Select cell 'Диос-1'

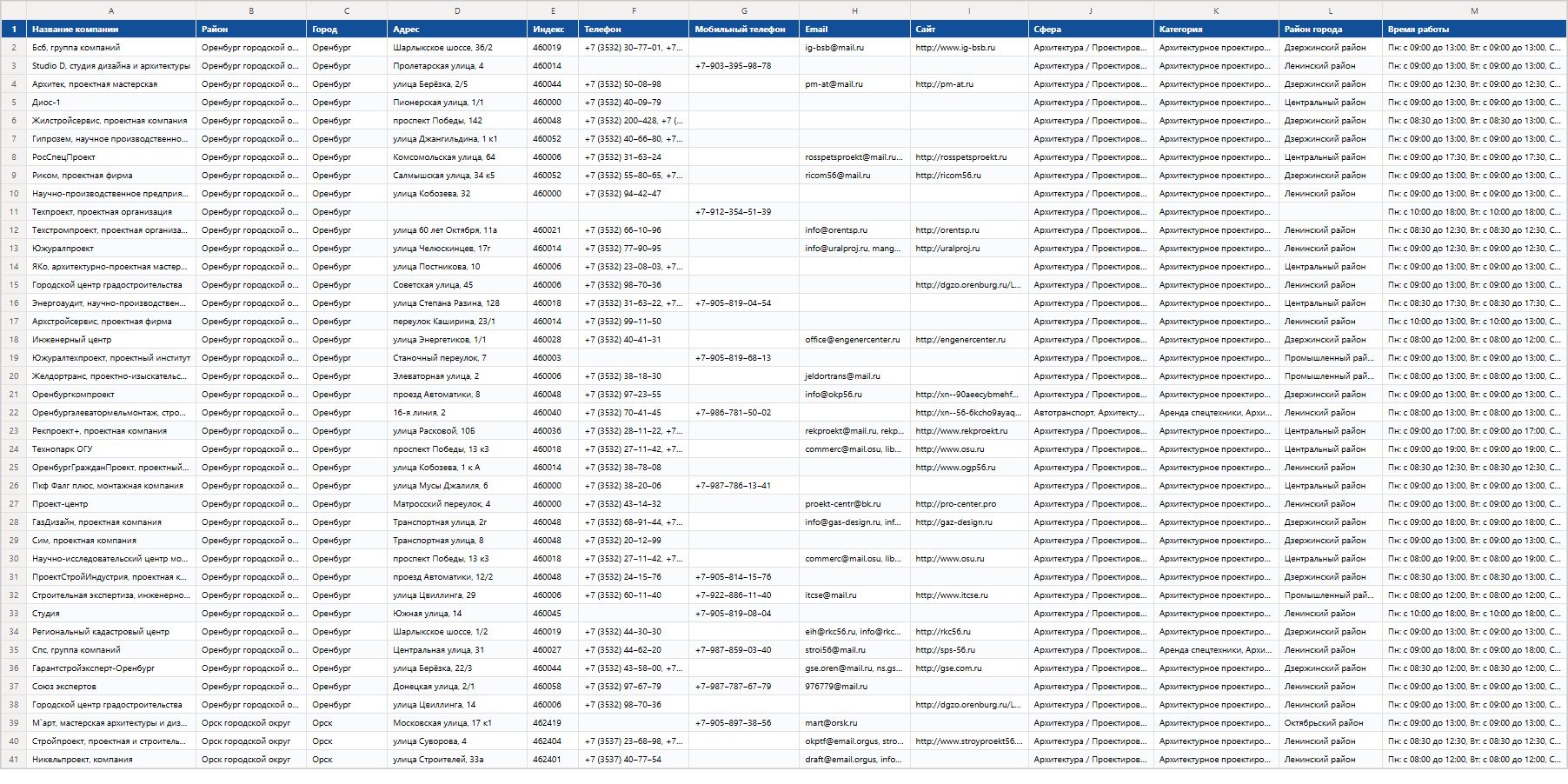pos(111,103)
